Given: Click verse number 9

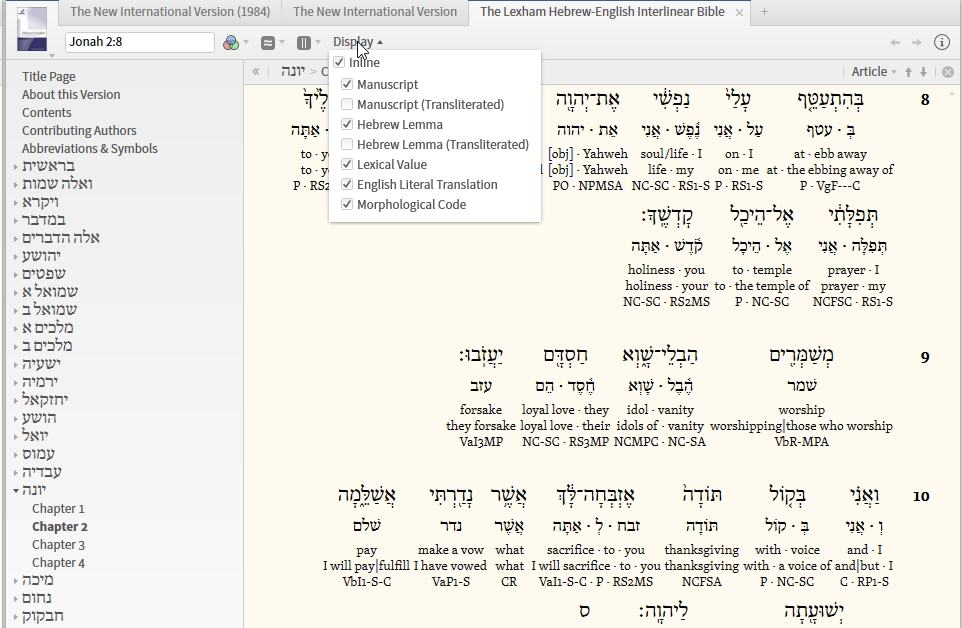Looking at the screenshot, I should tap(925, 357).
